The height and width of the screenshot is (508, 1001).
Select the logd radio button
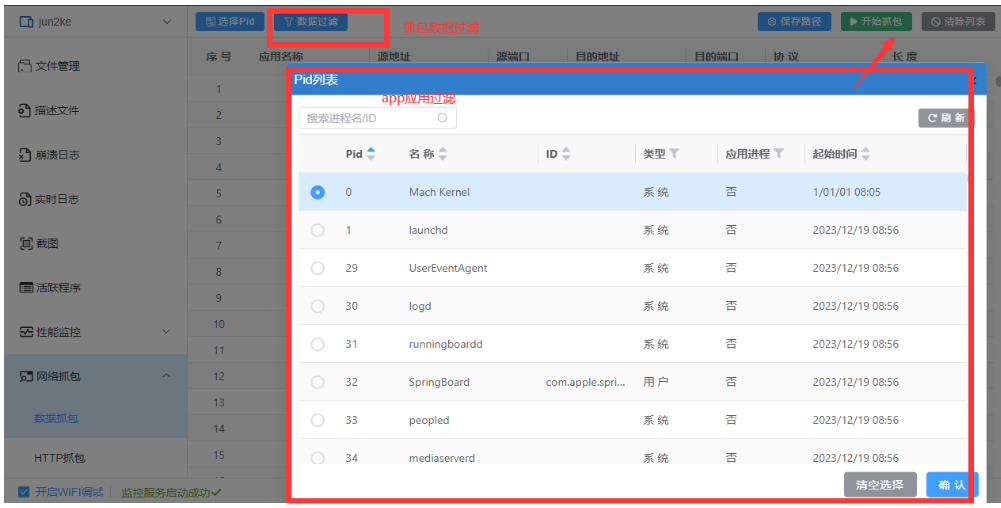click(317, 306)
